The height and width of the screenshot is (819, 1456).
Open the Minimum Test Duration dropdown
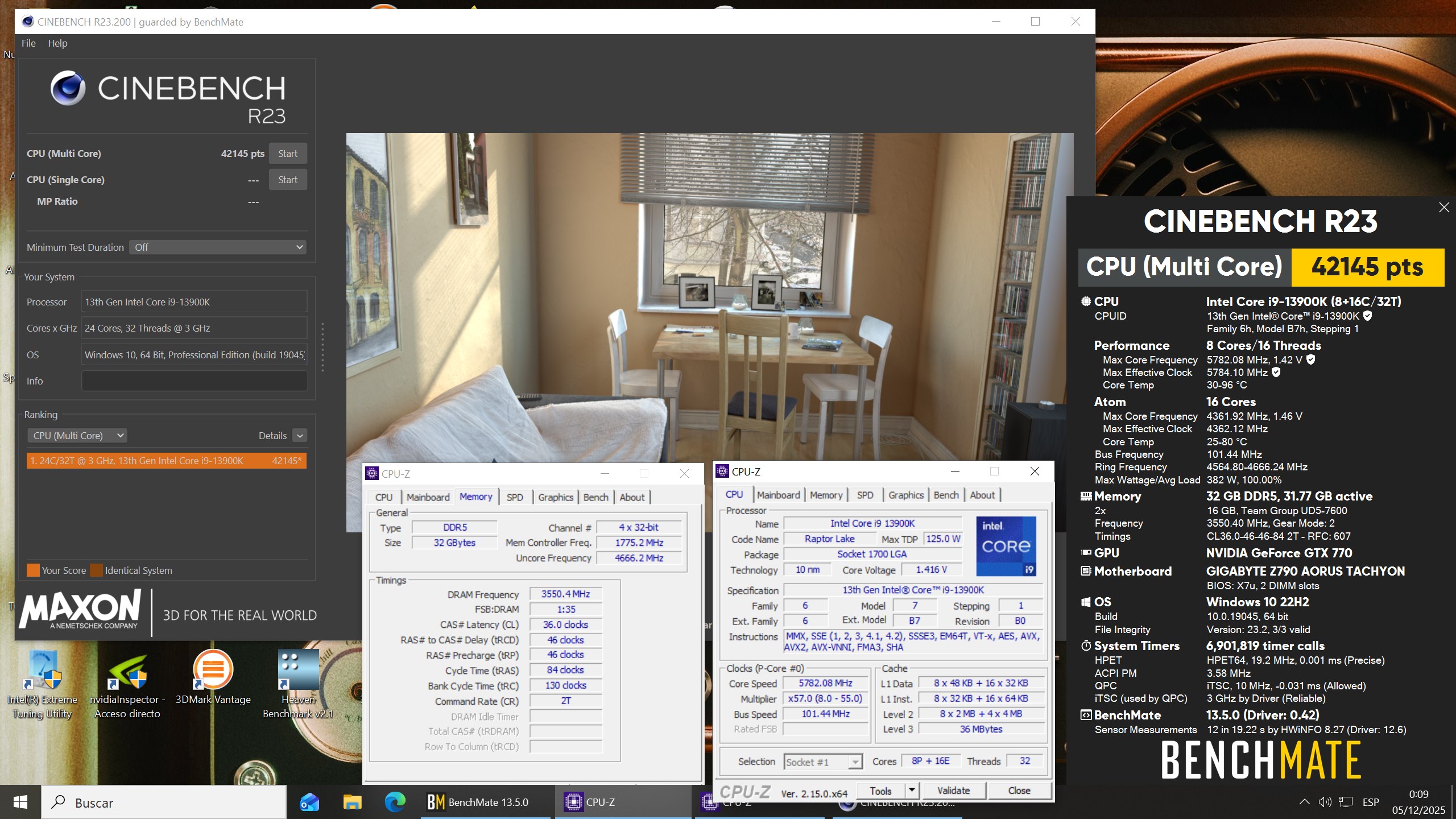click(218, 247)
